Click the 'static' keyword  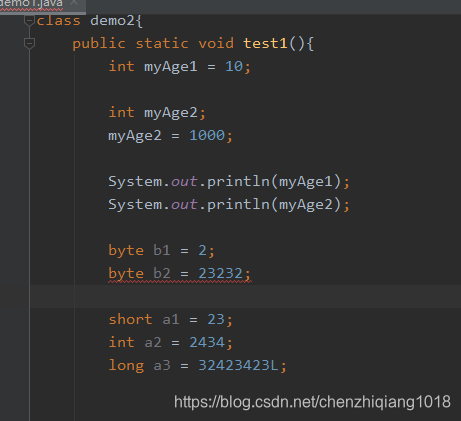pyautogui.click(x=162, y=43)
